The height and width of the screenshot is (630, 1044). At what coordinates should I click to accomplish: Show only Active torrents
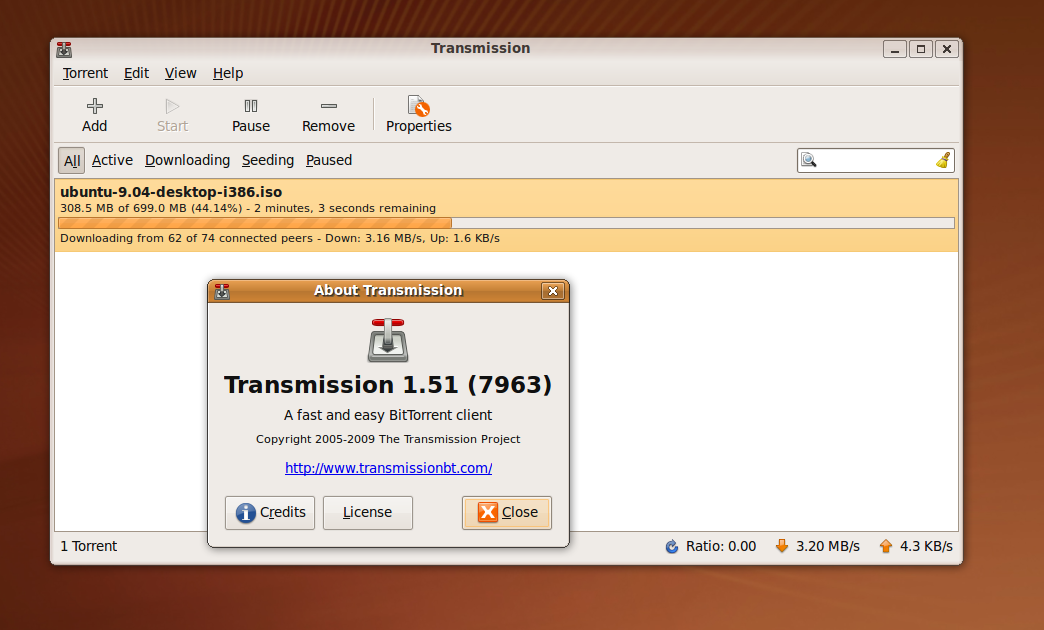[112, 160]
